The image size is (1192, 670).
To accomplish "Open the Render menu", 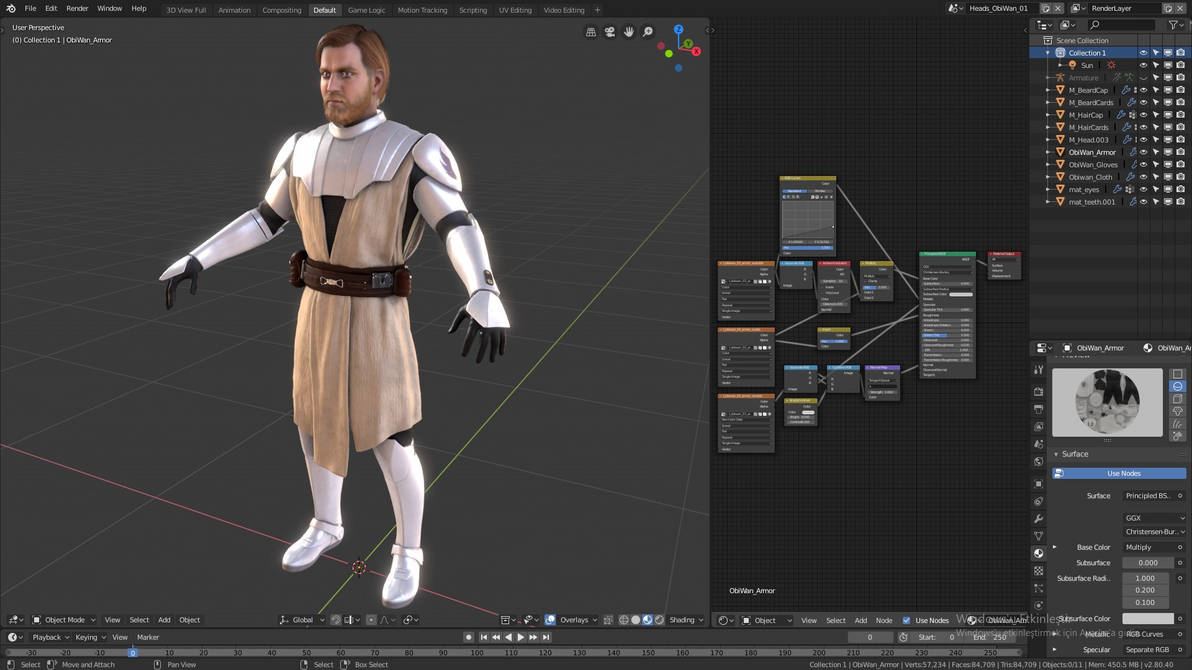I will [x=77, y=8].
